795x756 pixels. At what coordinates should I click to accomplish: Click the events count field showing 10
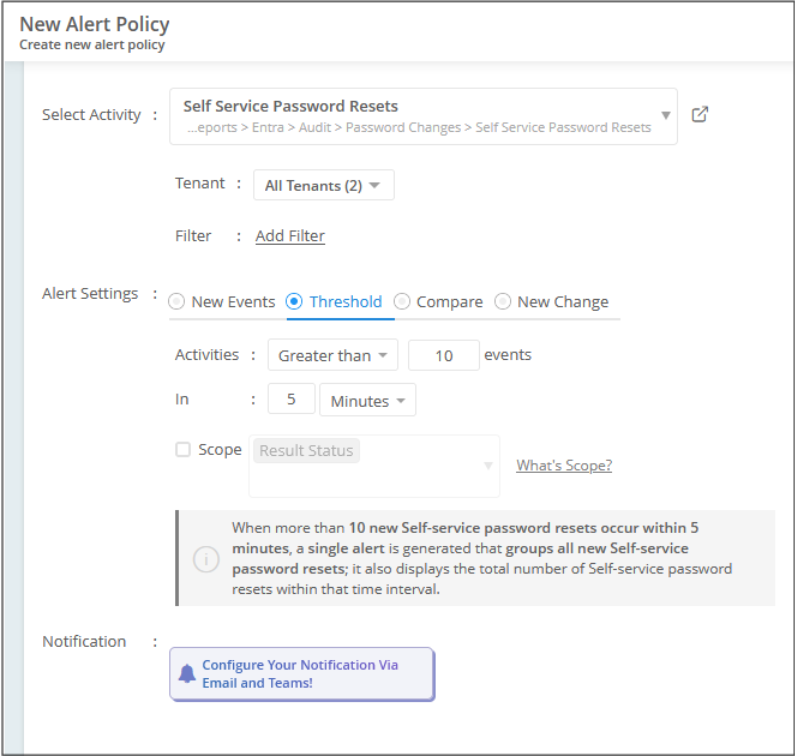click(444, 355)
